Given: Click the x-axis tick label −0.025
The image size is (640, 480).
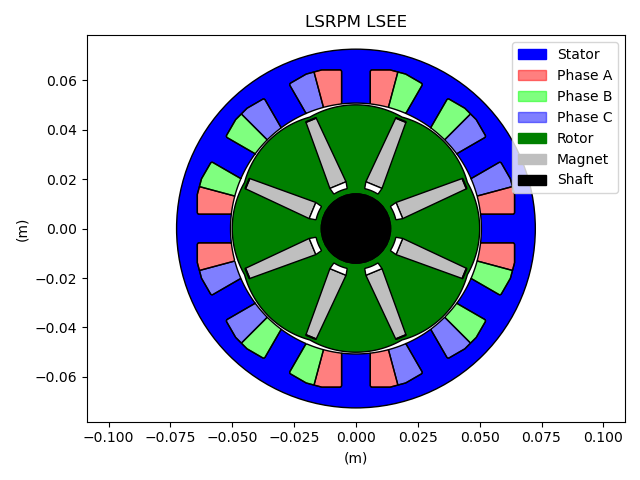Looking at the screenshot, I should pyautogui.click(x=294, y=437).
